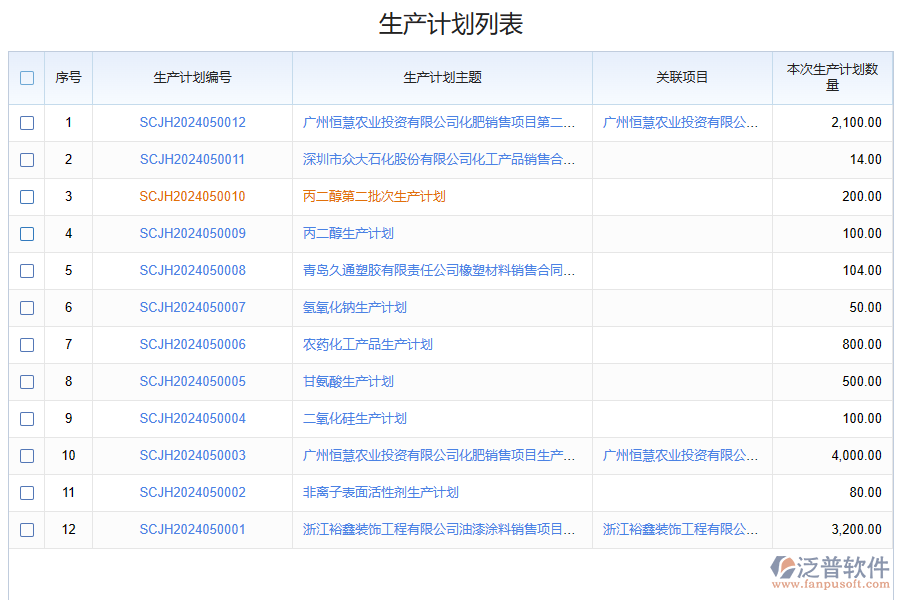Check the checkbox beside 丙二醇第二批次生产计划
Screen dimensions: 900x600
(x=26, y=196)
